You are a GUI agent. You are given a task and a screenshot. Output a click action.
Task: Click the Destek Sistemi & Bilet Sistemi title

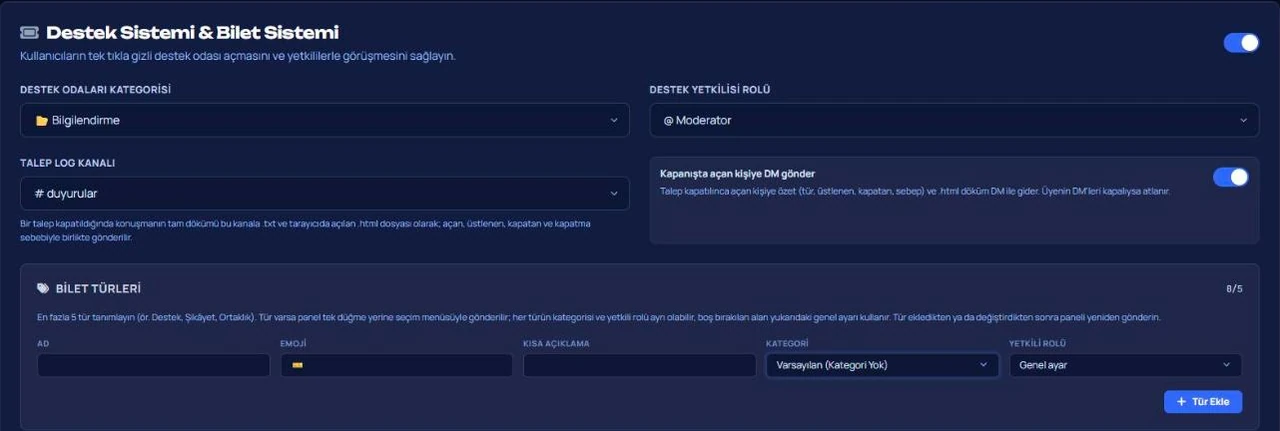coord(192,33)
